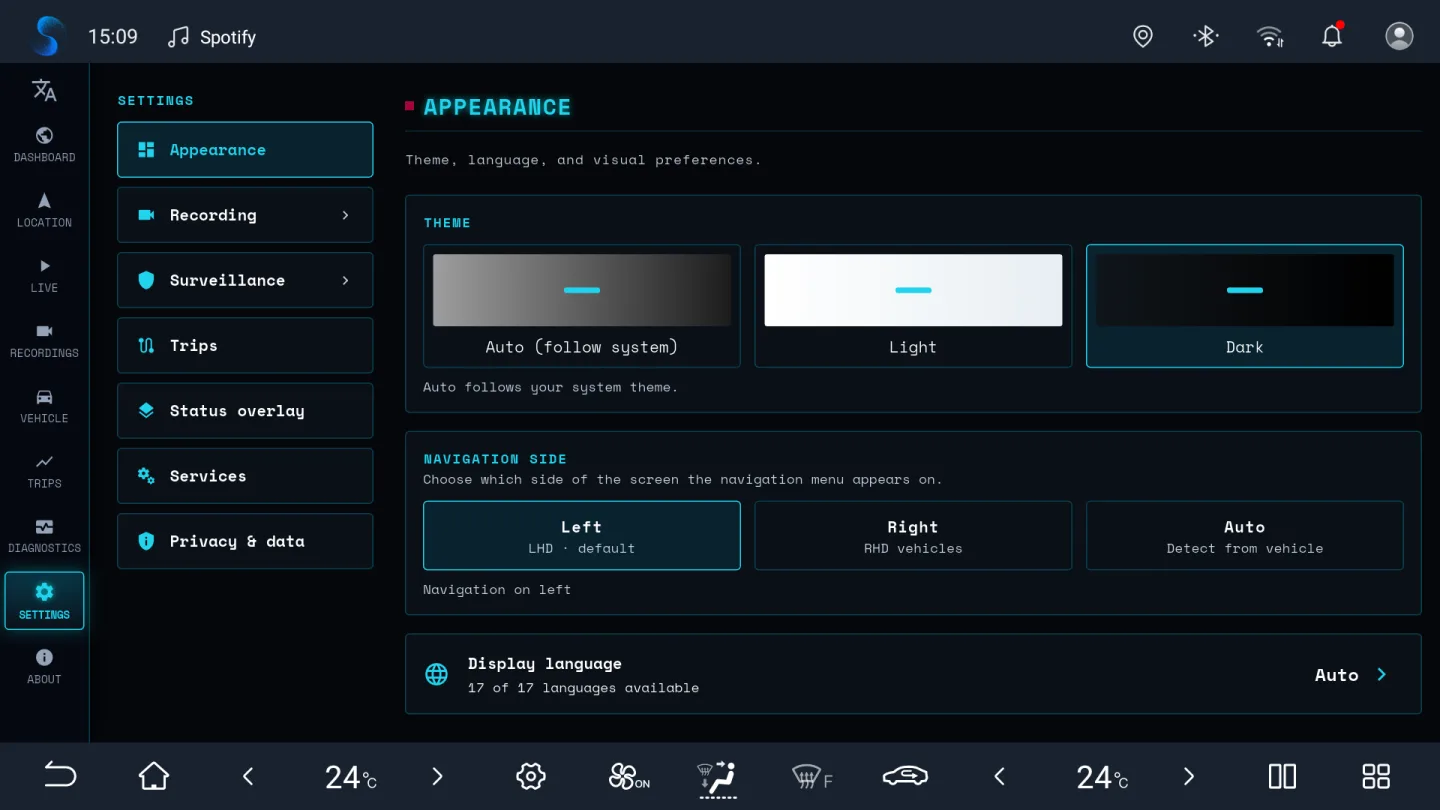This screenshot has width=1440, height=810.
Task: Expand the Recording settings chevron
Action: [346, 215]
